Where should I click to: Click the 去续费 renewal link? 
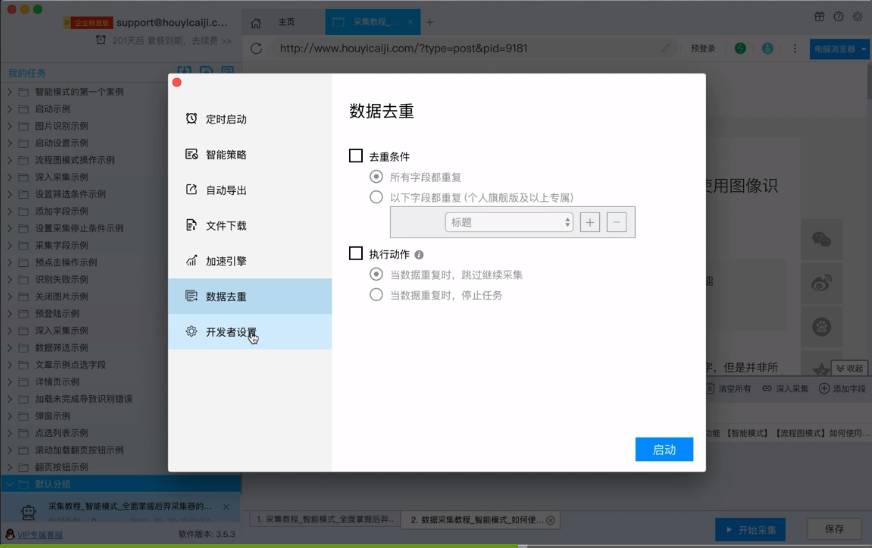click(211, 41)
